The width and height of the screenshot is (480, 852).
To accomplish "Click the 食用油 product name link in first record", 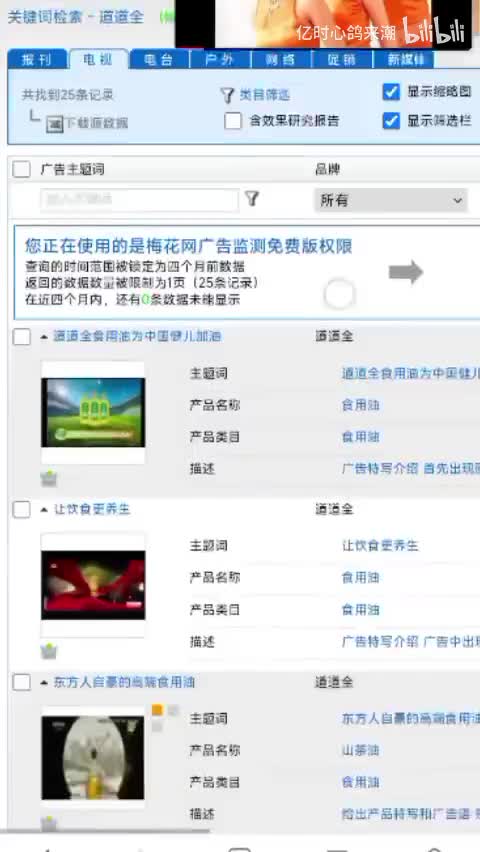I will point(360,405).
